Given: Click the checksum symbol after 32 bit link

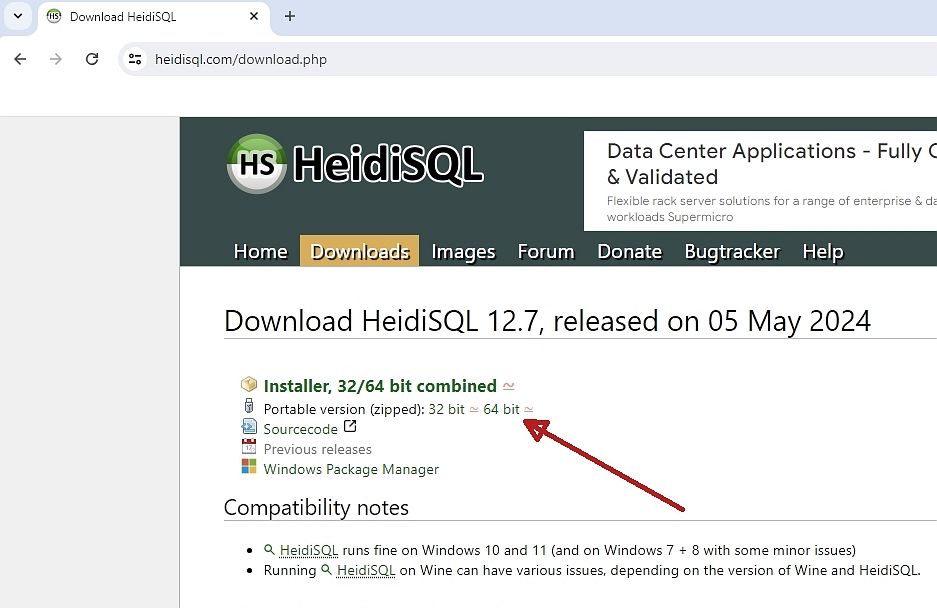Looking at the screenshot, I should coord(473,410).
